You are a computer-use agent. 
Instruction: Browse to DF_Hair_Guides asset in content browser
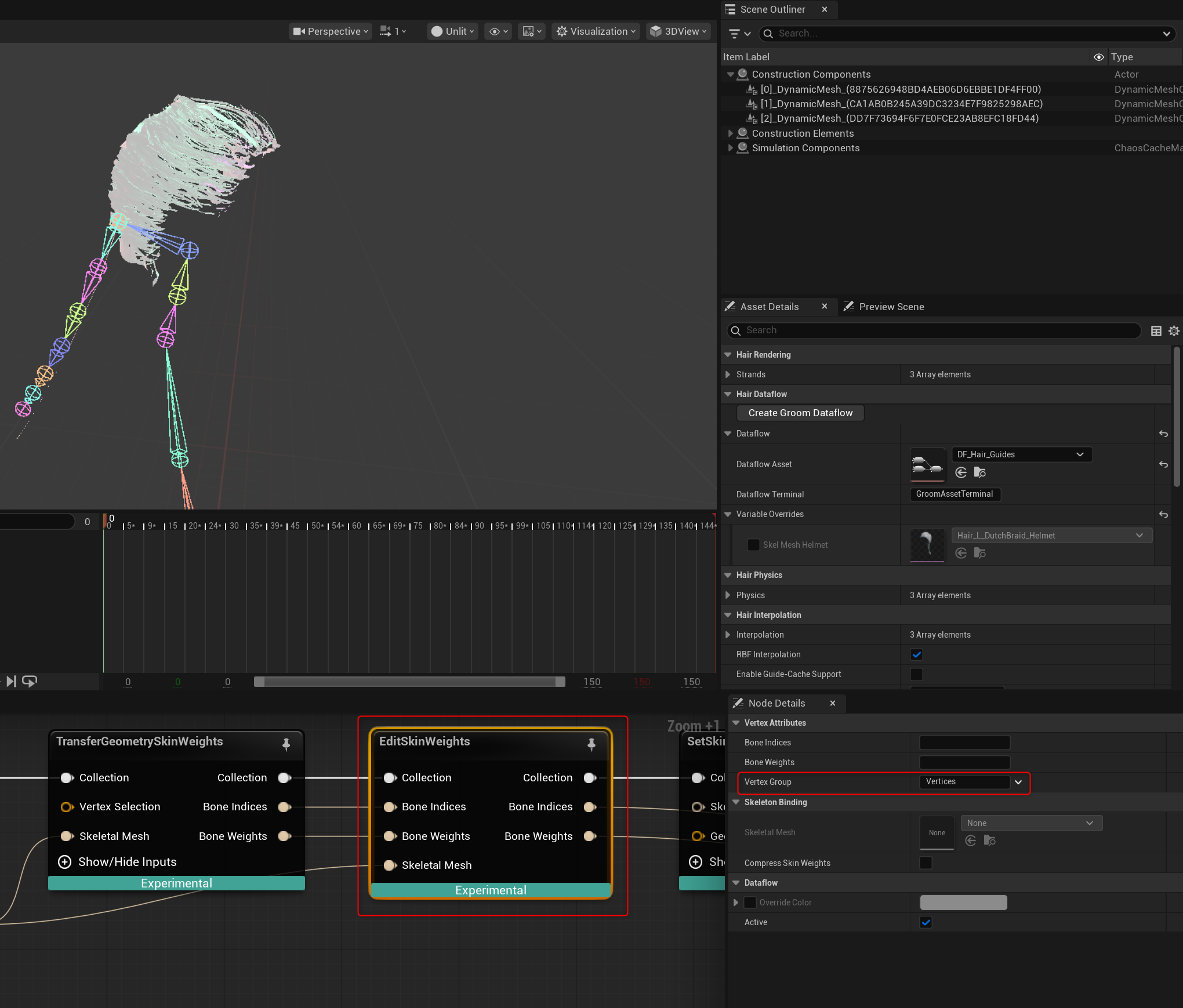point(980,472)
